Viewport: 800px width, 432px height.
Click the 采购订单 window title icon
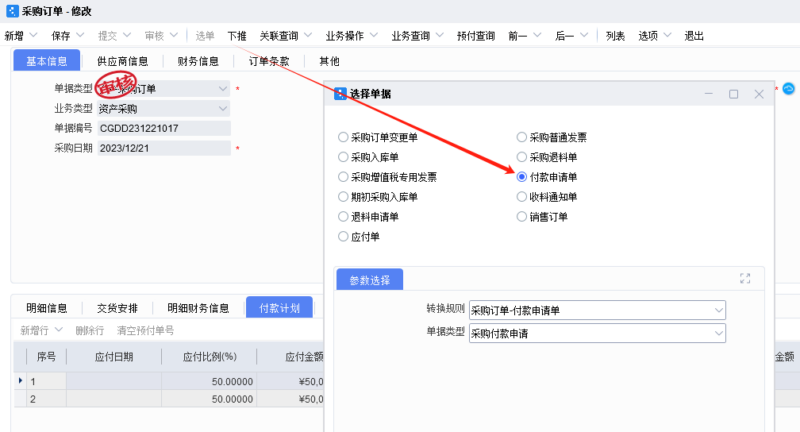[13, 11]
